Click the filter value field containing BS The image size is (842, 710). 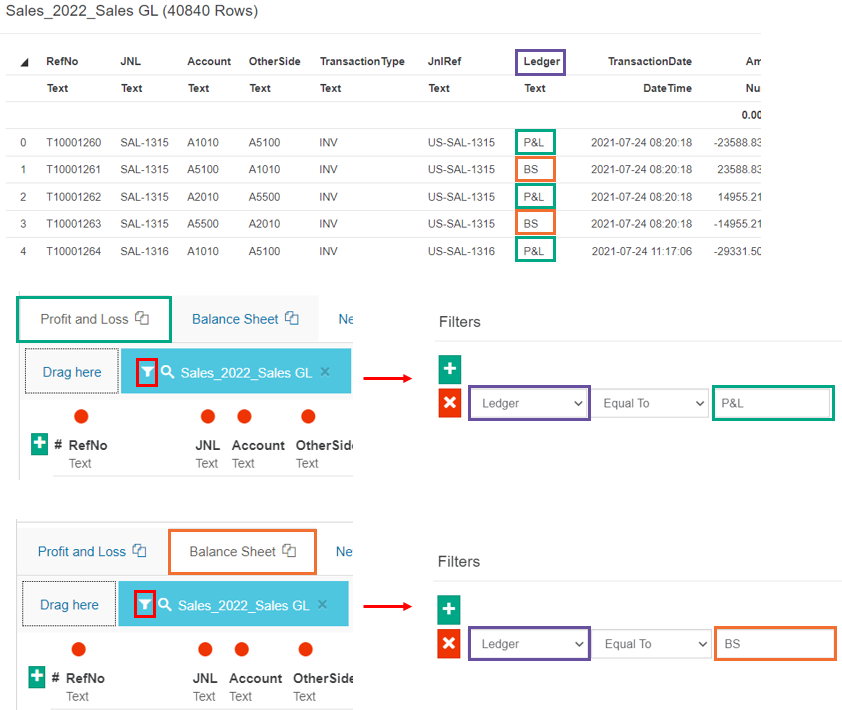[x=775, y=644]
